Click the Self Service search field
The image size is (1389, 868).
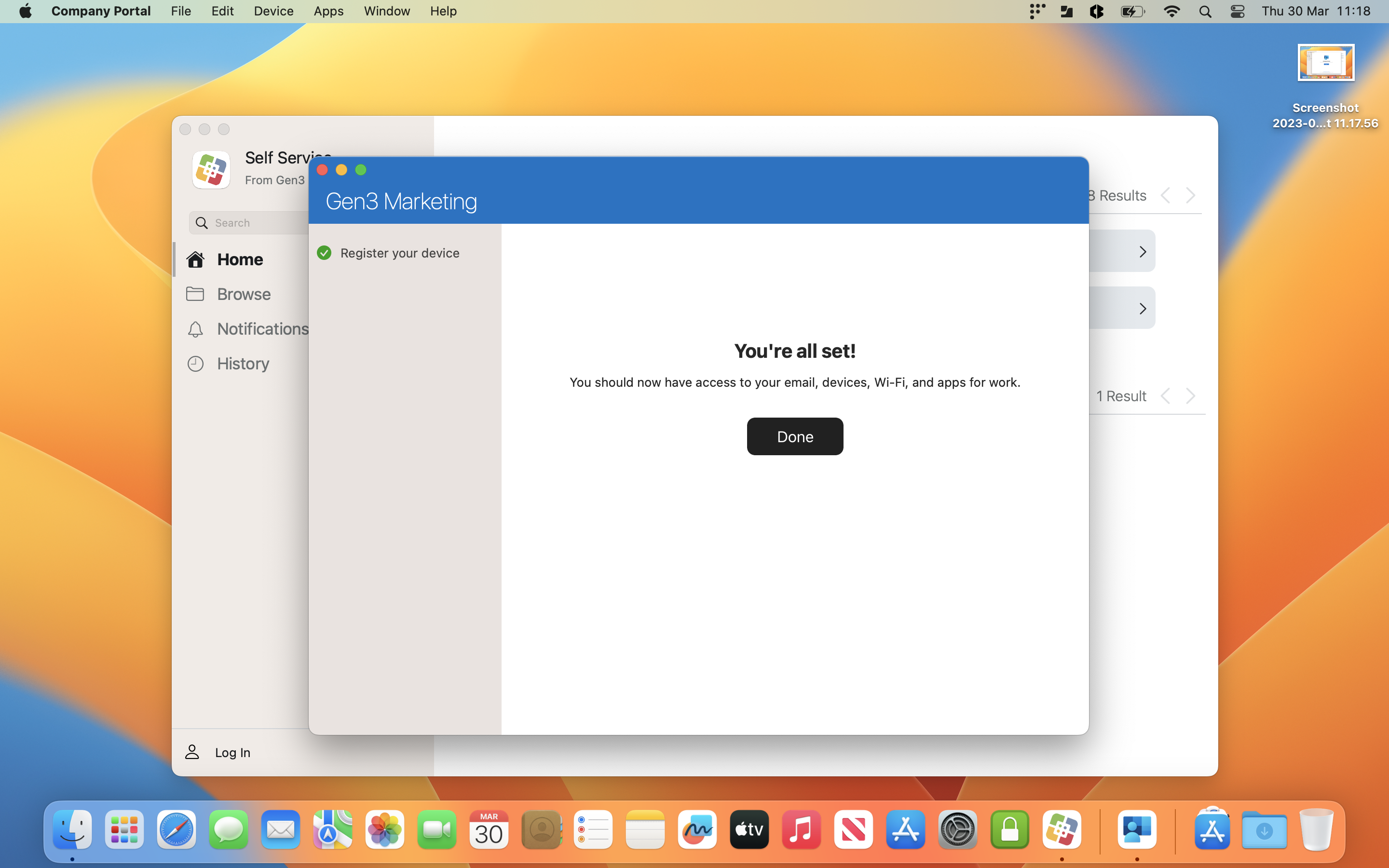coord(249,223)
